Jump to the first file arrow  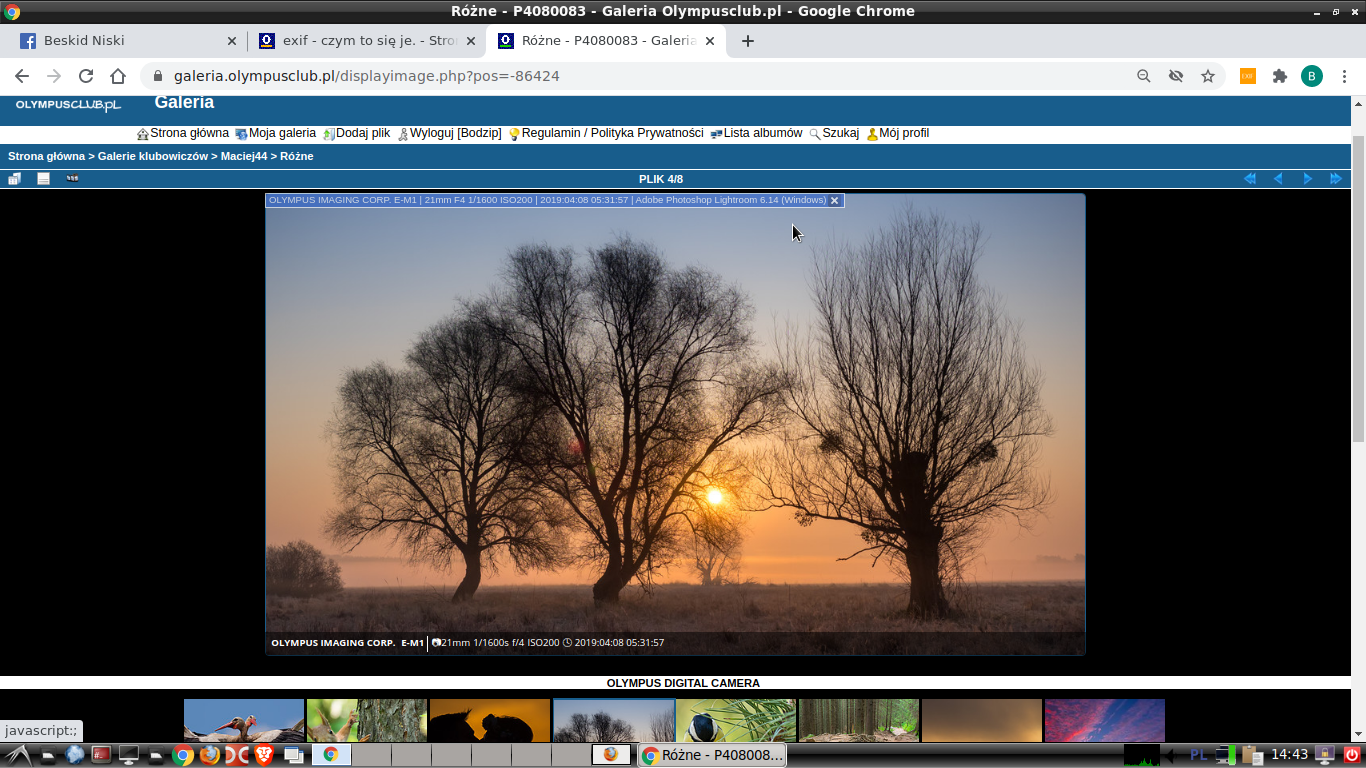(x=1249, y=179)
